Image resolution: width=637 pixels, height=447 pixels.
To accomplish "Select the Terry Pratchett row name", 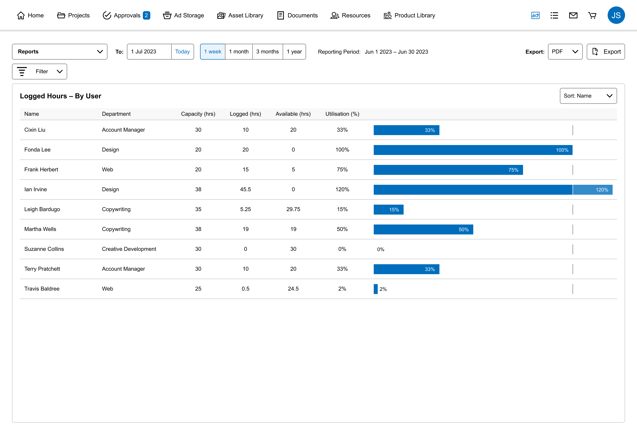I will pos(42,269).
